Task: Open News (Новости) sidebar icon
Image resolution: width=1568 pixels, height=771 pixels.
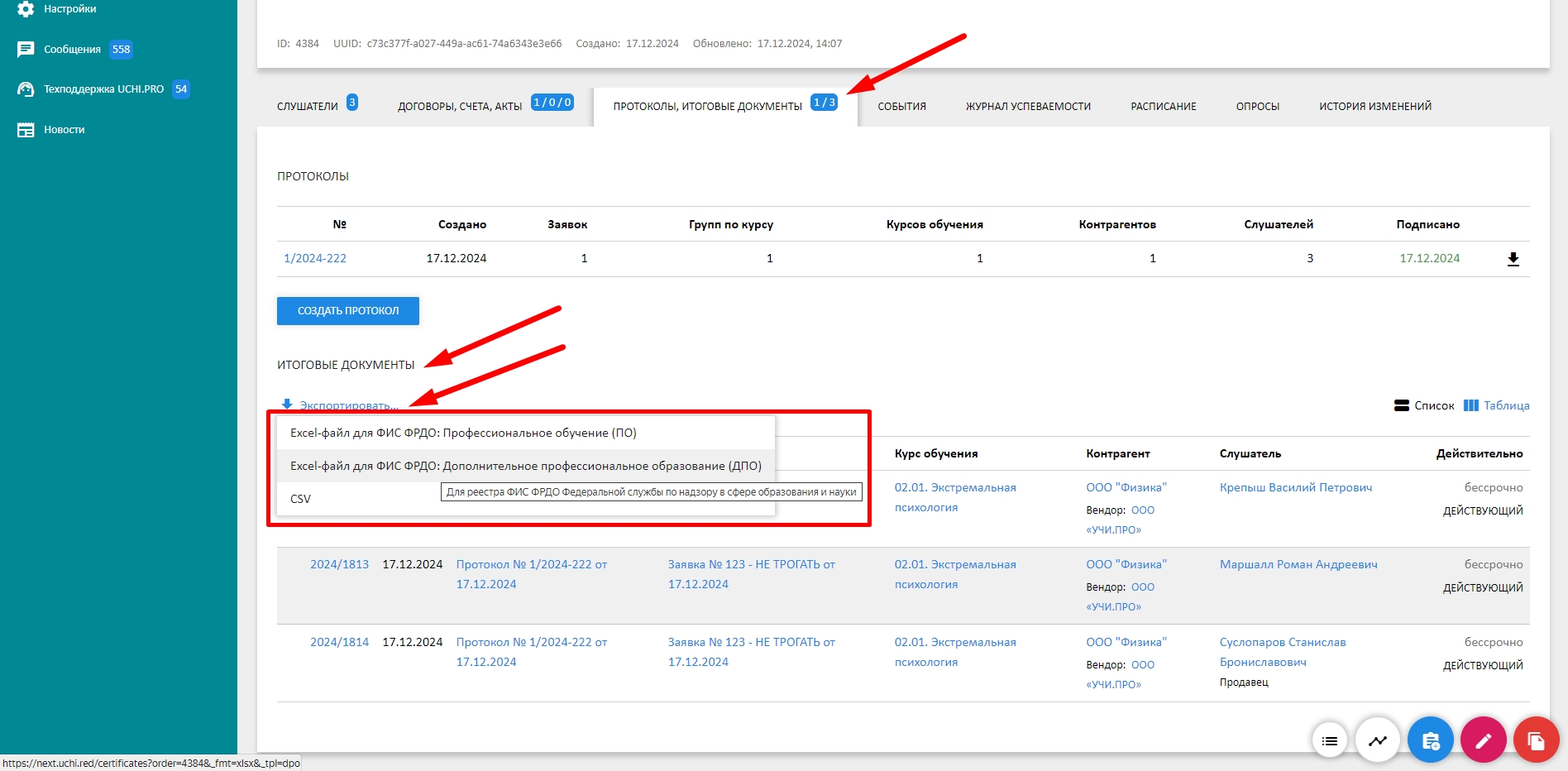Action: pos(26,130)
